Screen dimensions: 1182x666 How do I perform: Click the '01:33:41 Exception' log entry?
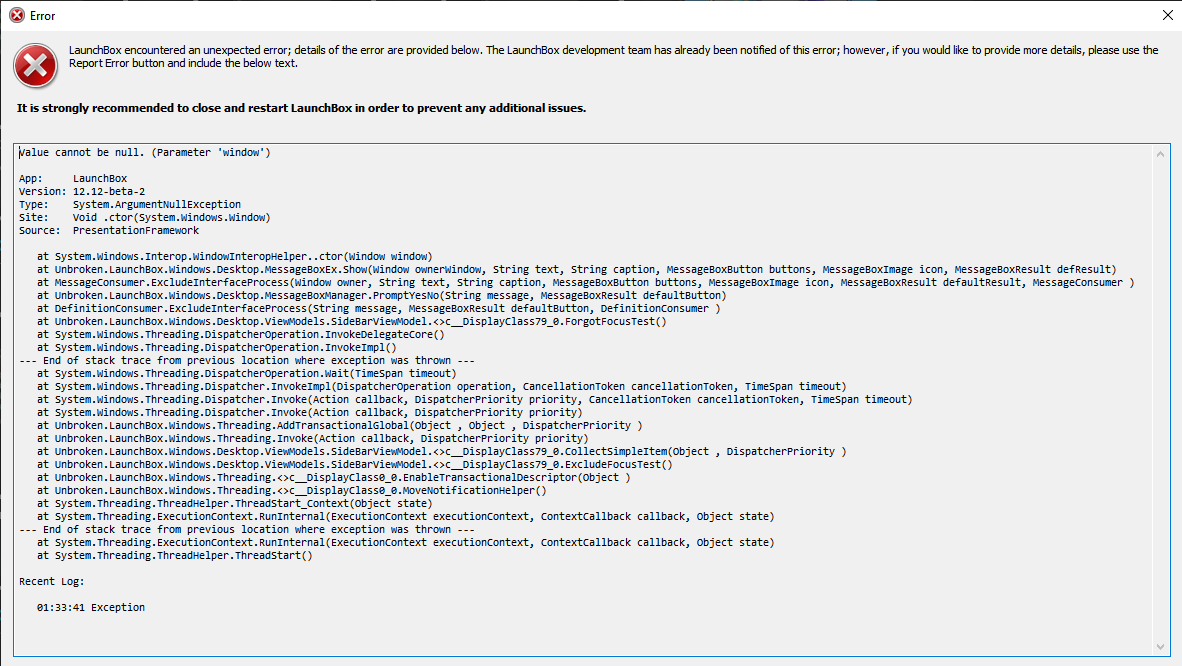(90, 607)
